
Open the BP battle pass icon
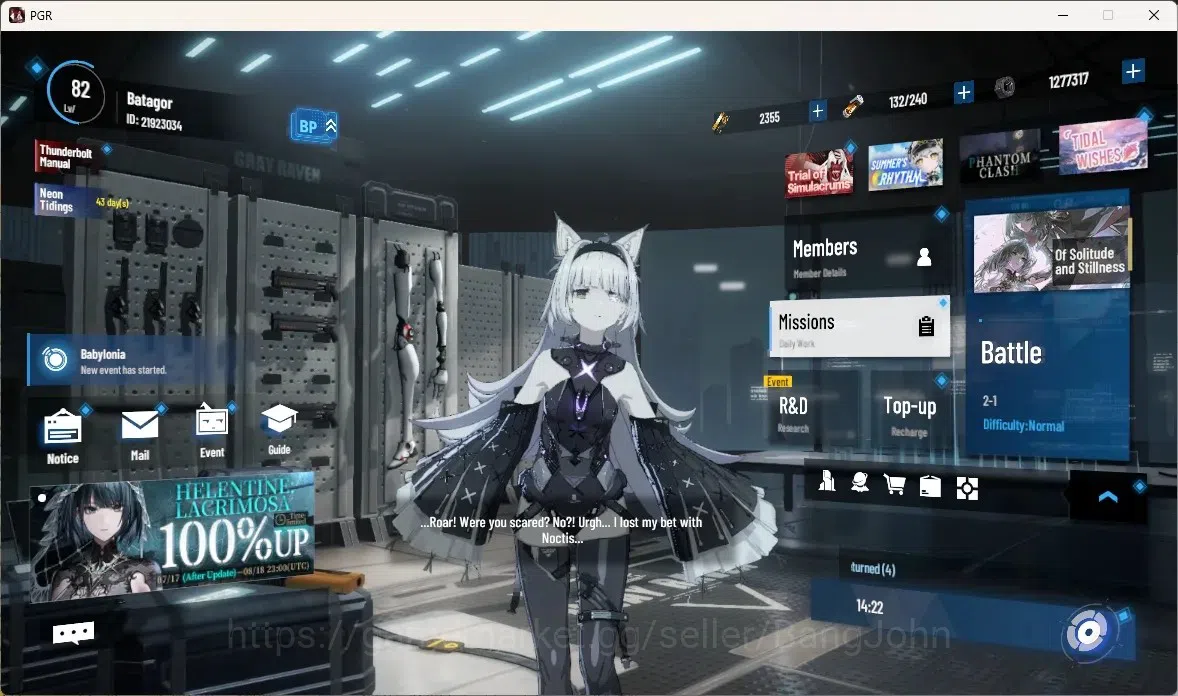(314, 126)
